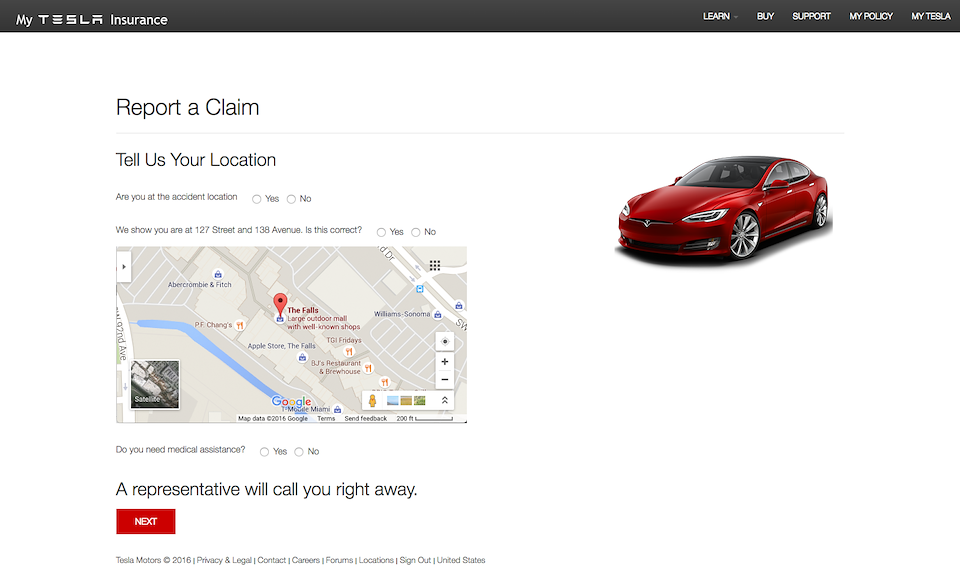Click the T-Mobile Miami shopping icon
Image resolution: width=960 pixels, height=586 pixels.
(x=337, y=410)
